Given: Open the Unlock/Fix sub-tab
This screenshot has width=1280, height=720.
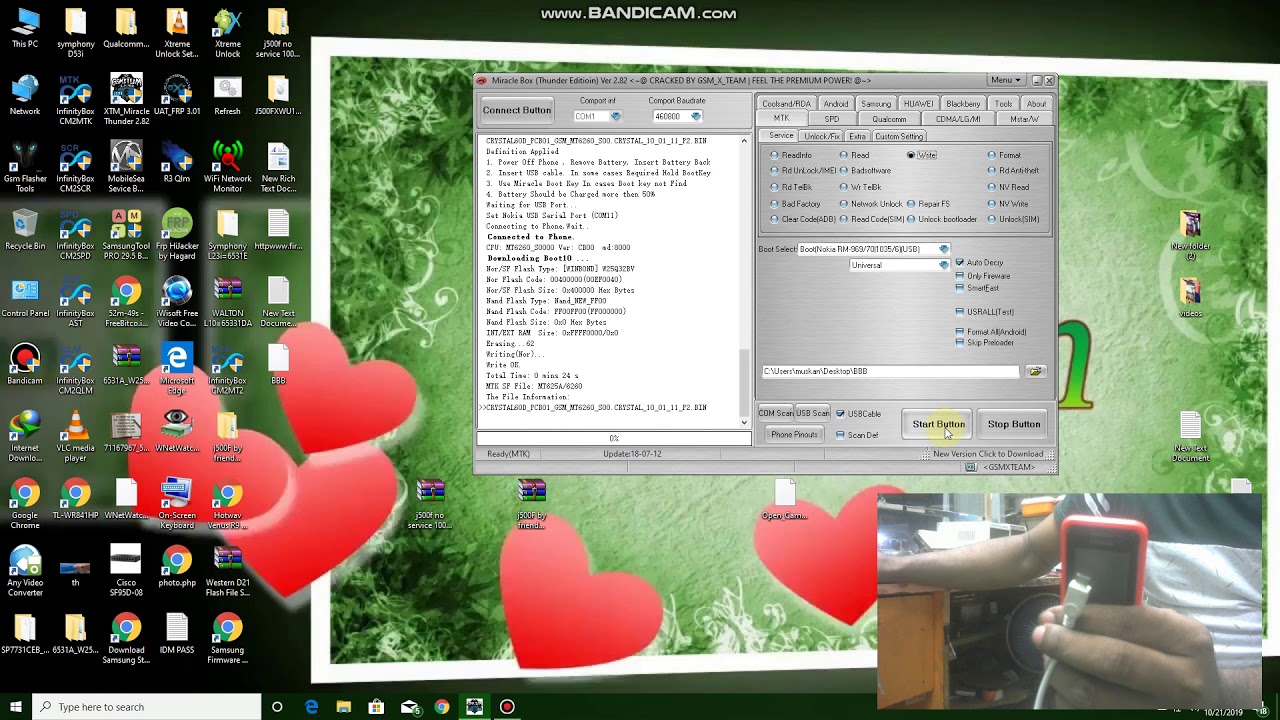Looking at the screenshot, I should tap(821, 136).
